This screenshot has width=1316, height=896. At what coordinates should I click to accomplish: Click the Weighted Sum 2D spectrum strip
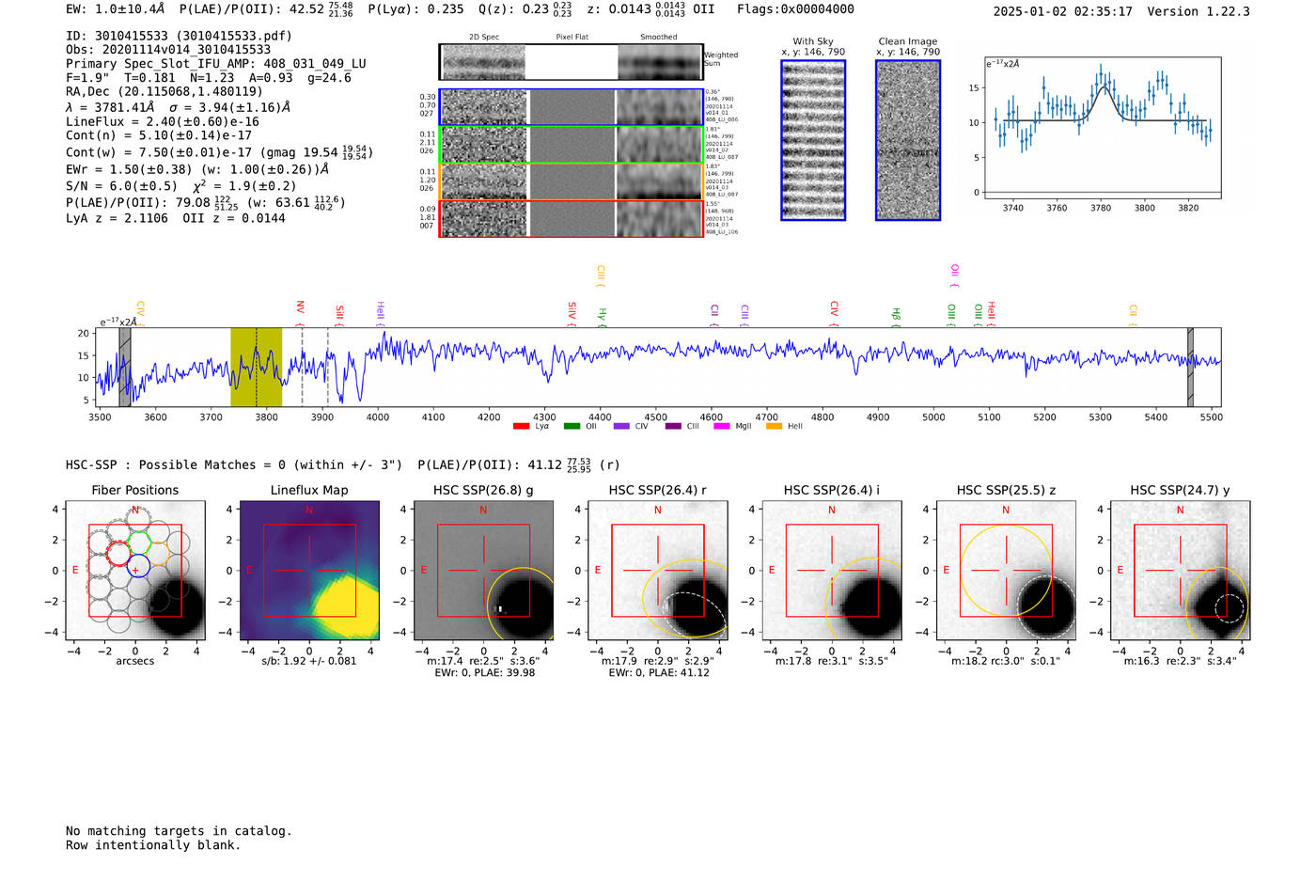(572, 62)
